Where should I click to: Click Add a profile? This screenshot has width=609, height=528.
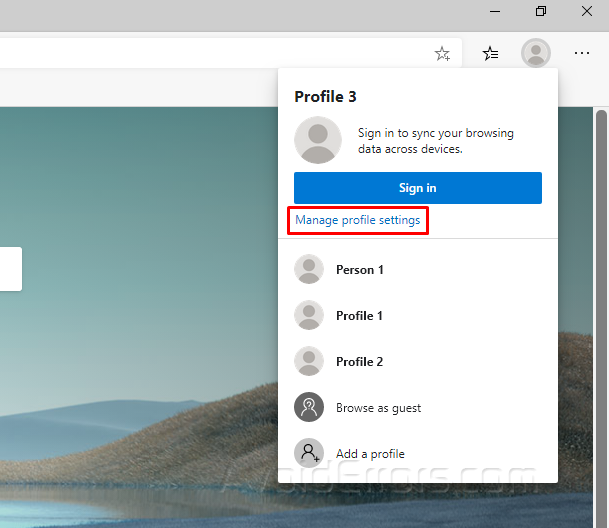(370, 454)
